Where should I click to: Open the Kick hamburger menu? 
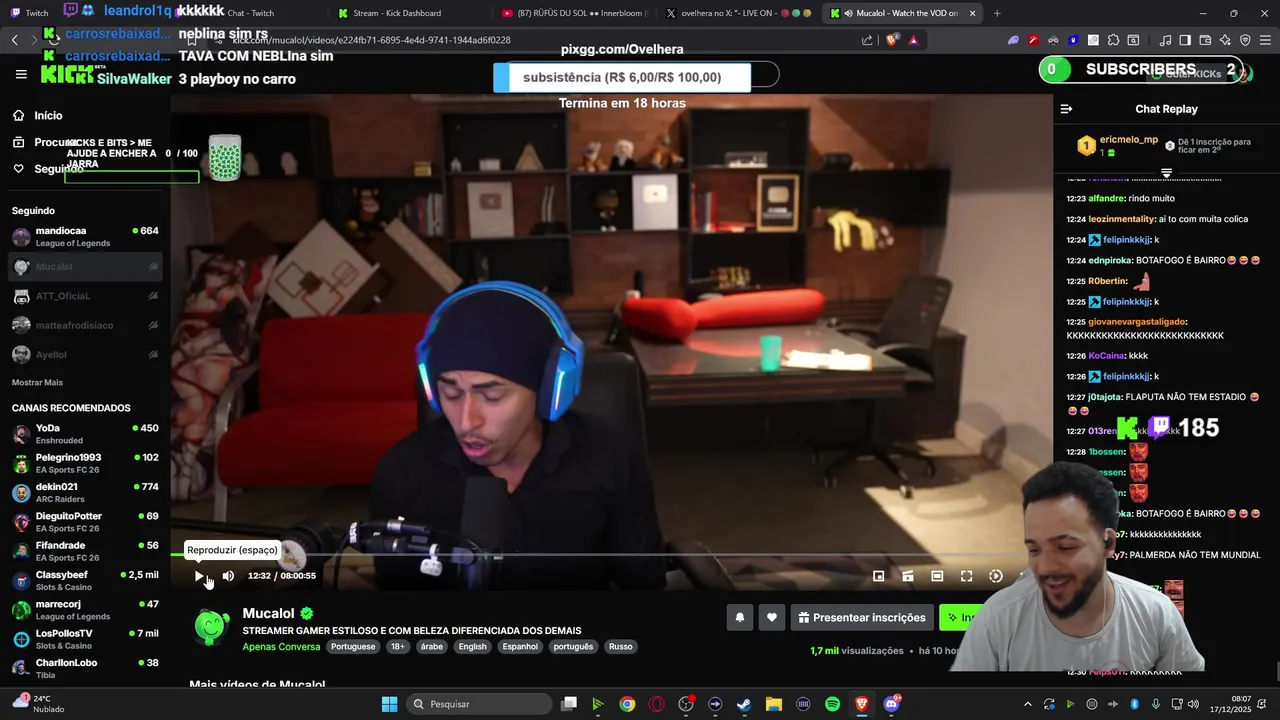[21, 74]
